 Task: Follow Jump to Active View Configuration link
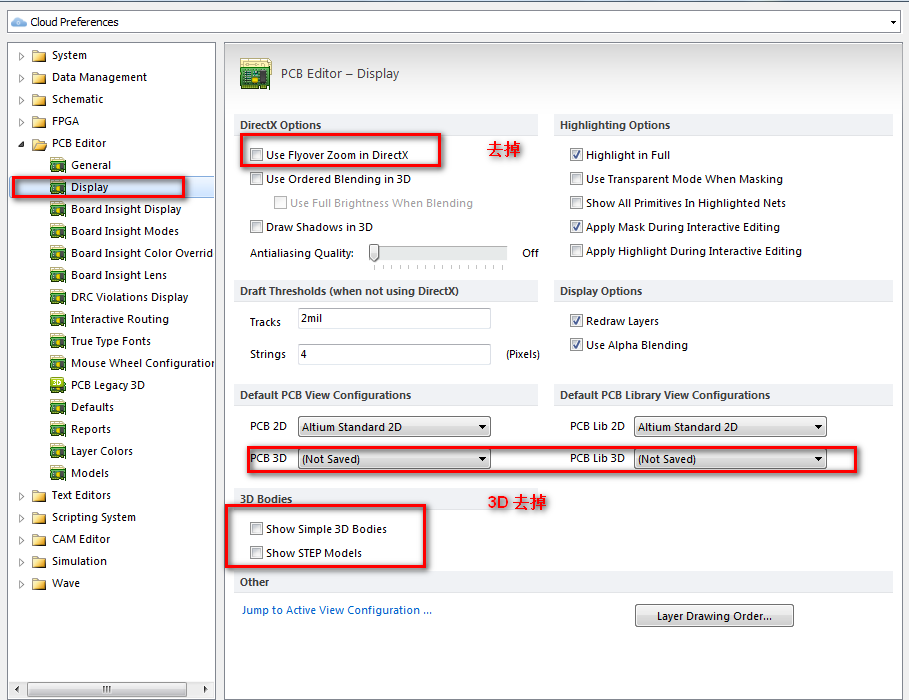tap(337, 610)
